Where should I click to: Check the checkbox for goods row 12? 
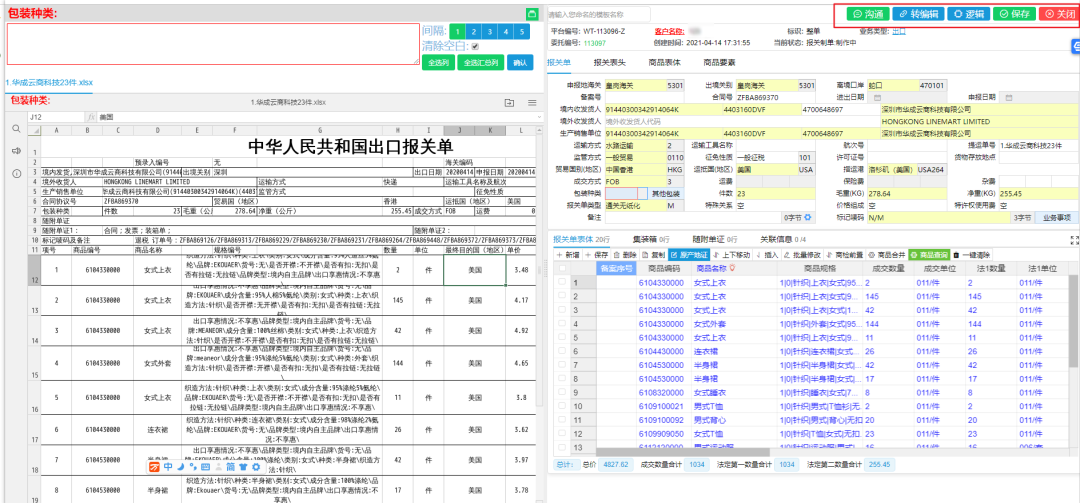(x=563, y=434)
